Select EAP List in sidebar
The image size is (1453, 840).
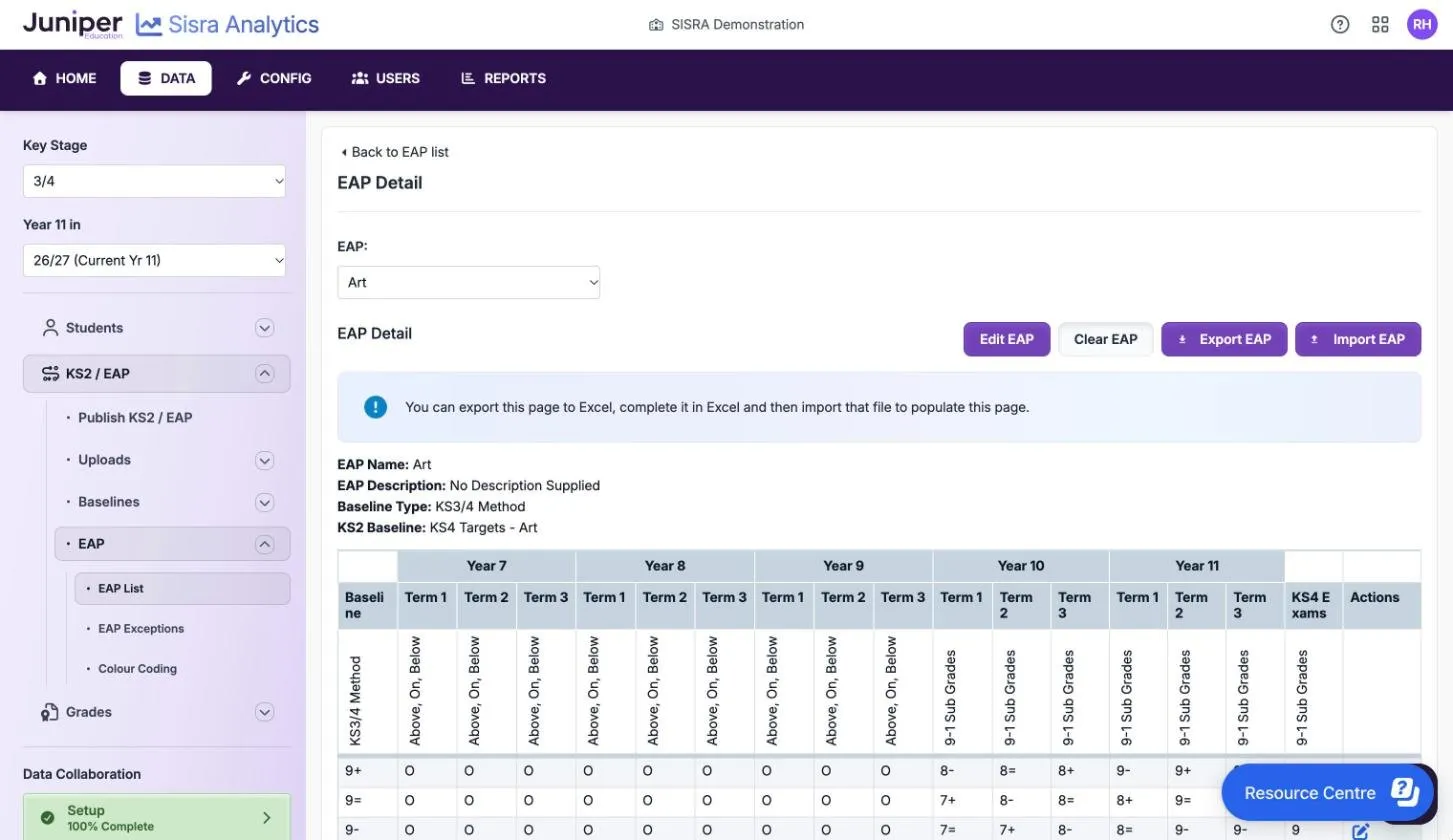click(x=182, y=588)
